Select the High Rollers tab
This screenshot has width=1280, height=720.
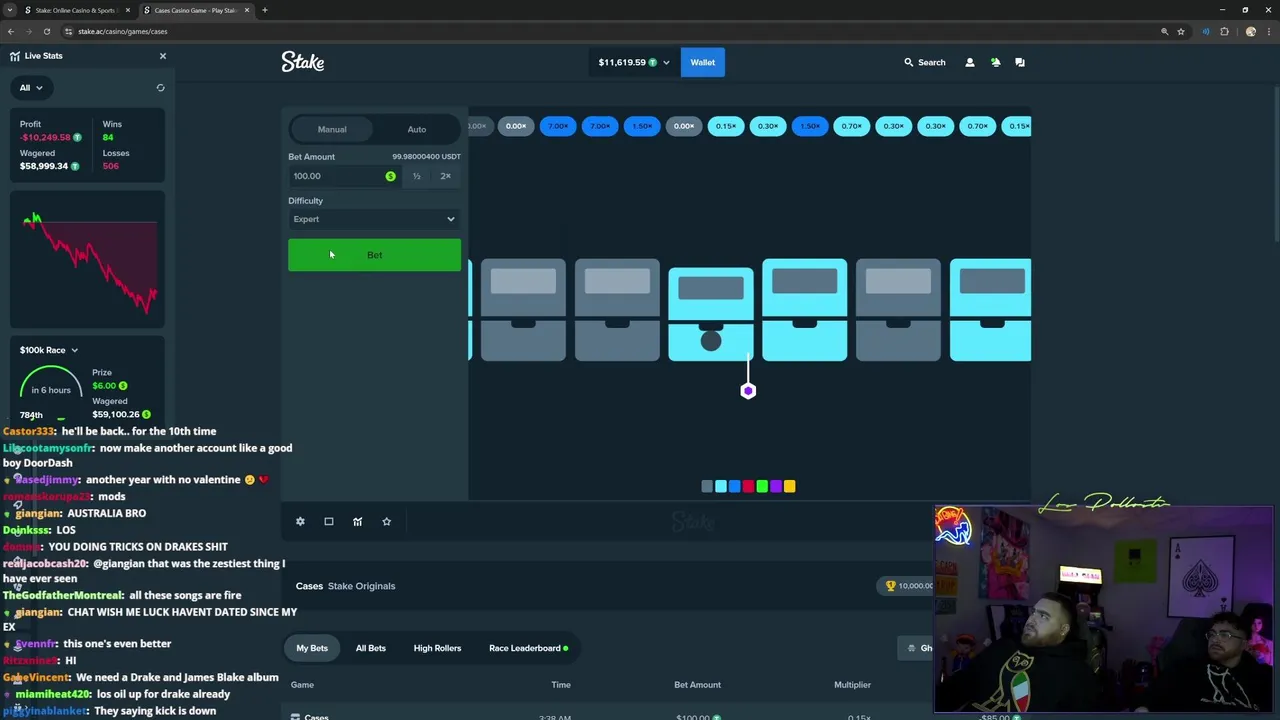437,648
